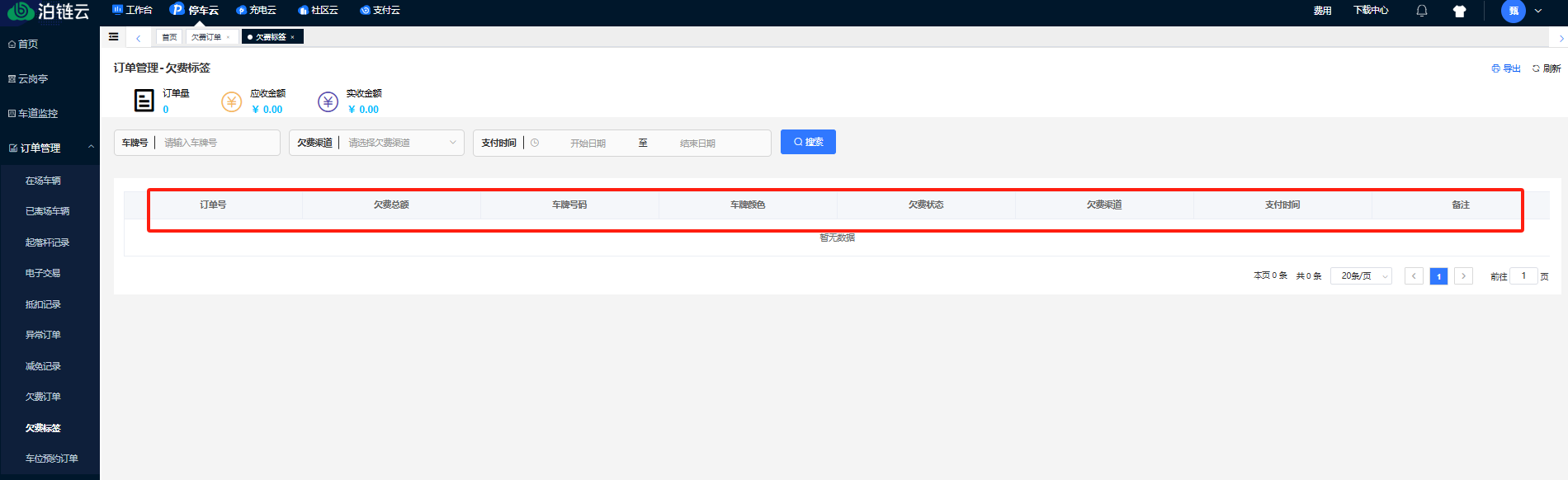Switch to 社区云 community cloud module
1568x480 pixels.
point(318,10)
